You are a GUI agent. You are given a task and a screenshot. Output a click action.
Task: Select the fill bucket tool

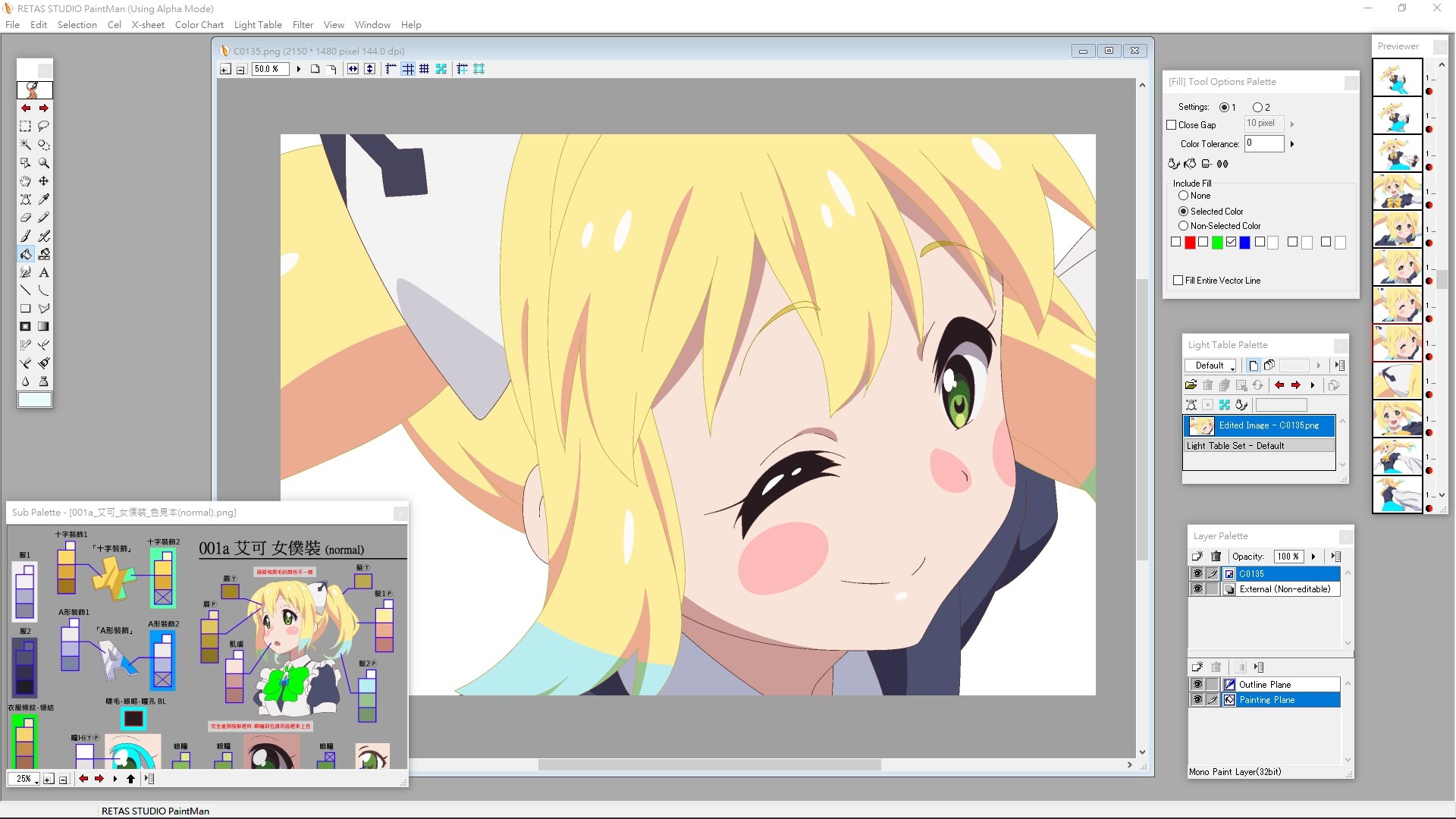pos(25,254)
